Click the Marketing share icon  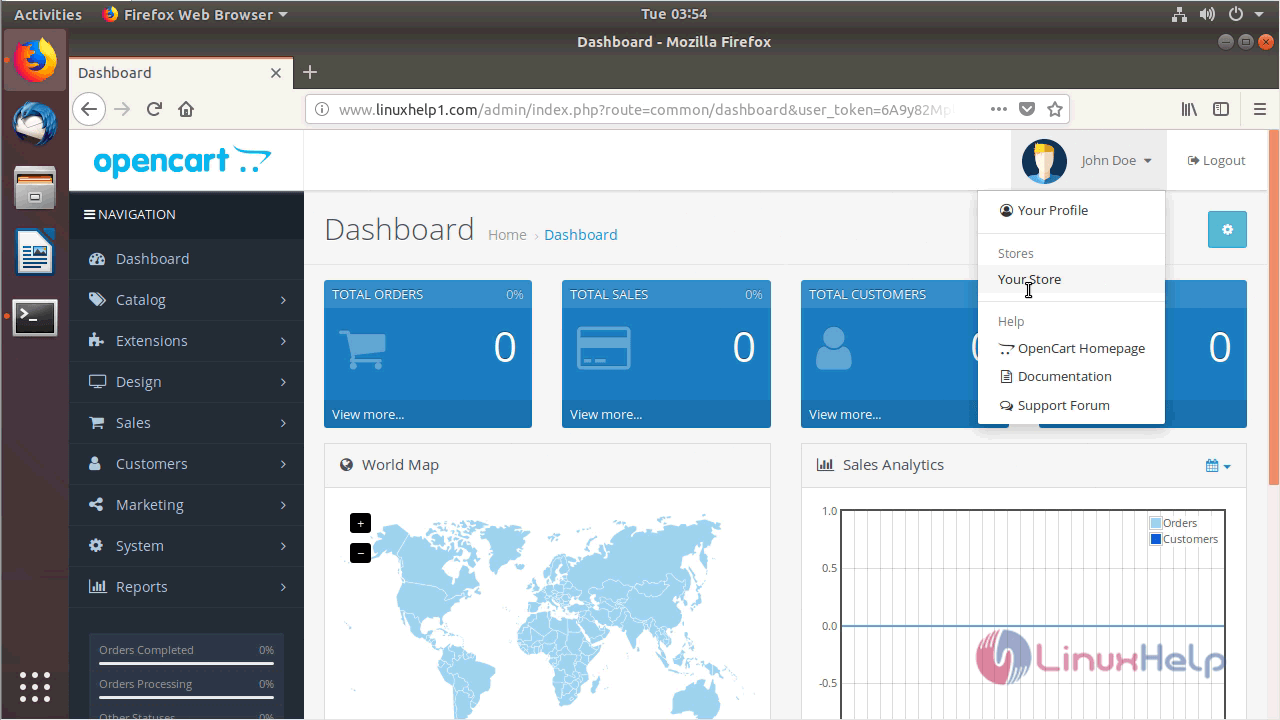pos(96,505)
